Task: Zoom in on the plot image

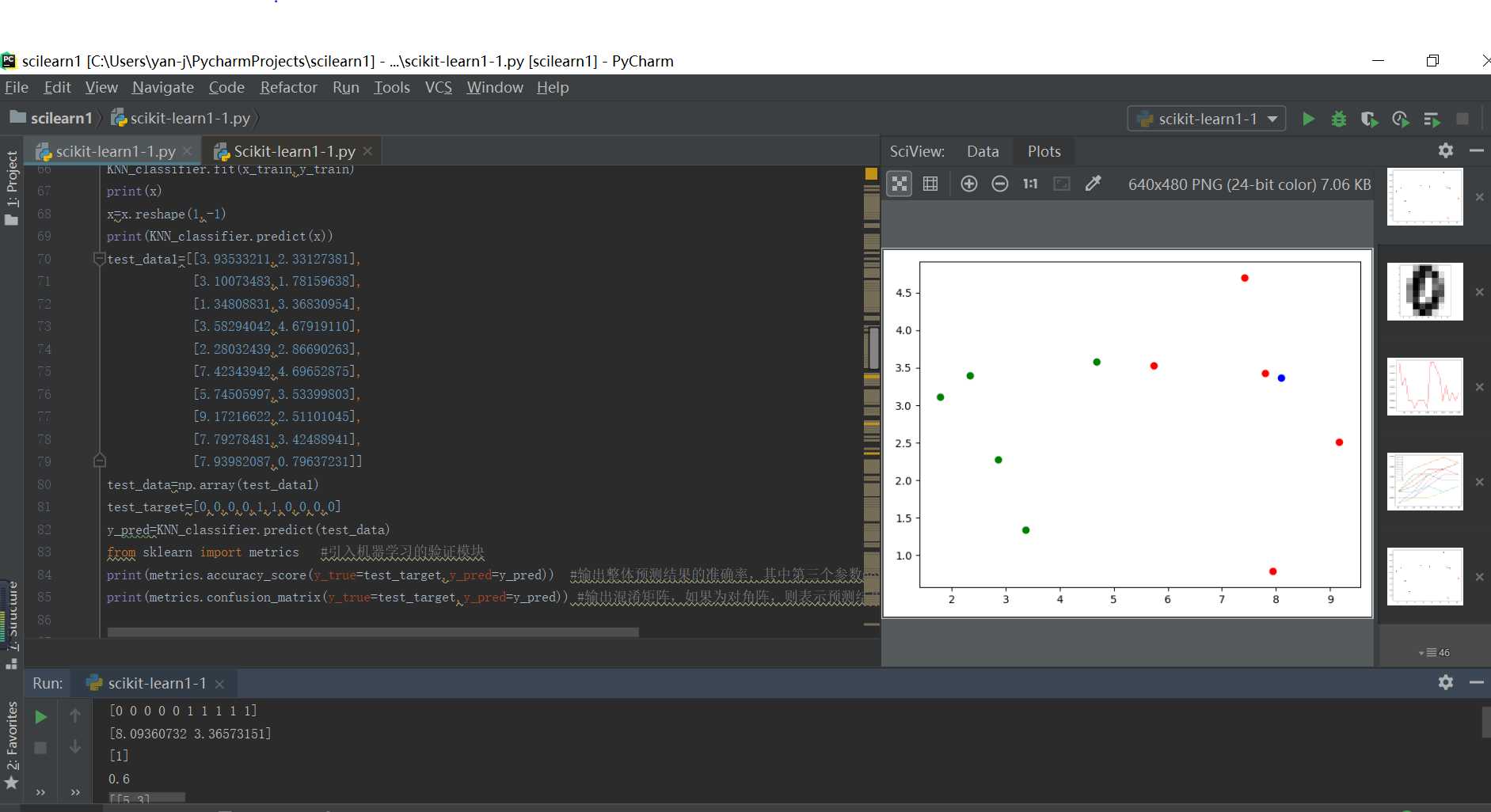Action: point(968,184)
